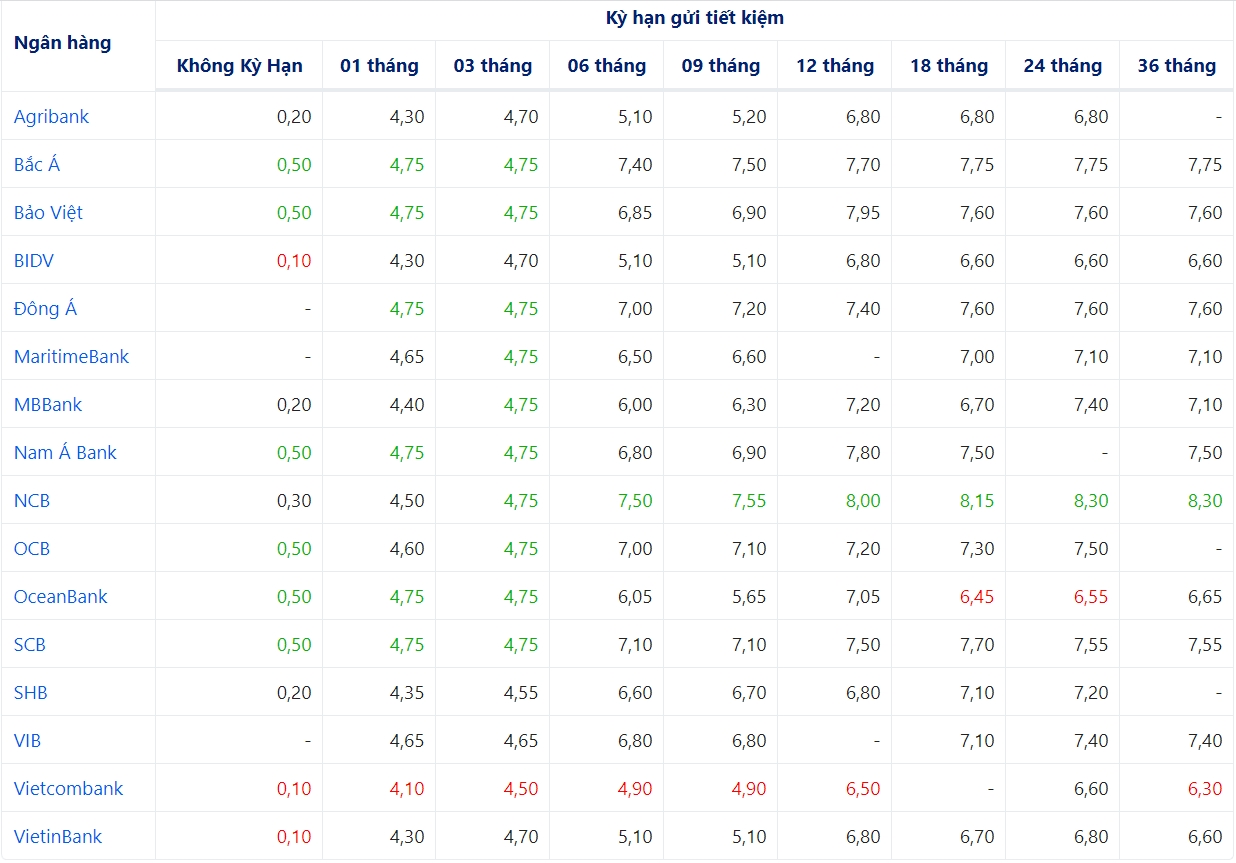Viewport: 1236px width, 863px height.
Task: Select the VietinBank link
Action: (x=58, y=837)
